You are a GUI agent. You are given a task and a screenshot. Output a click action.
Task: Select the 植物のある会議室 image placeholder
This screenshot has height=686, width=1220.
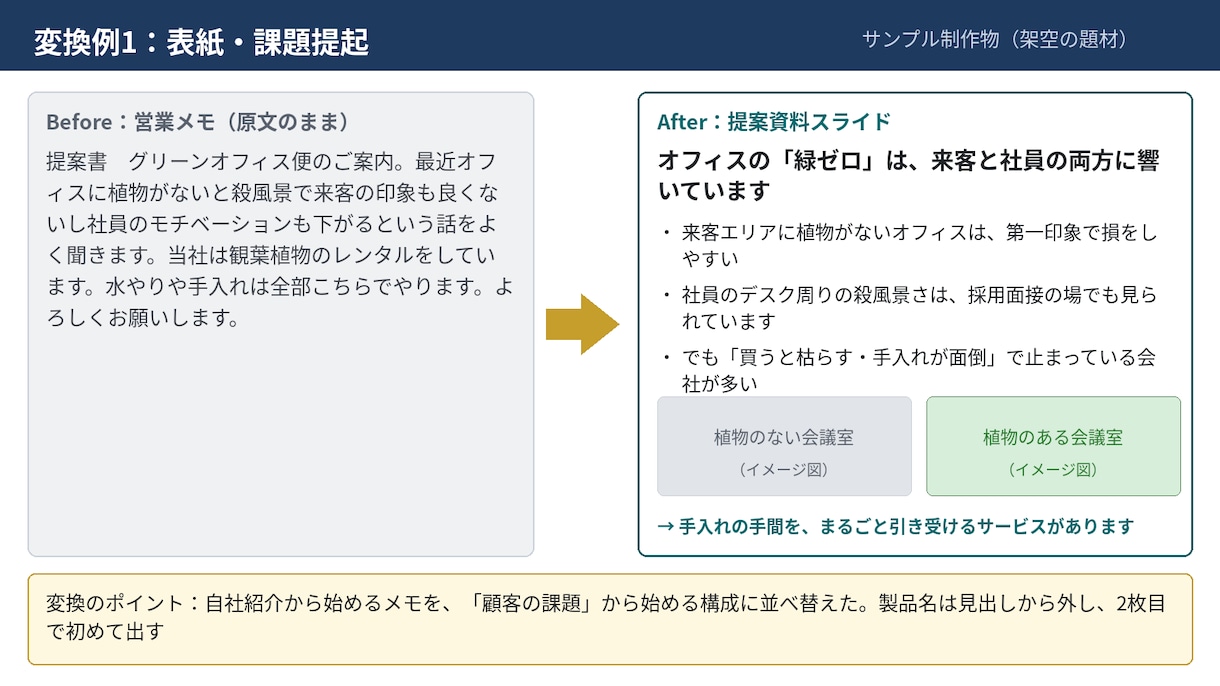click(1053, 446)
